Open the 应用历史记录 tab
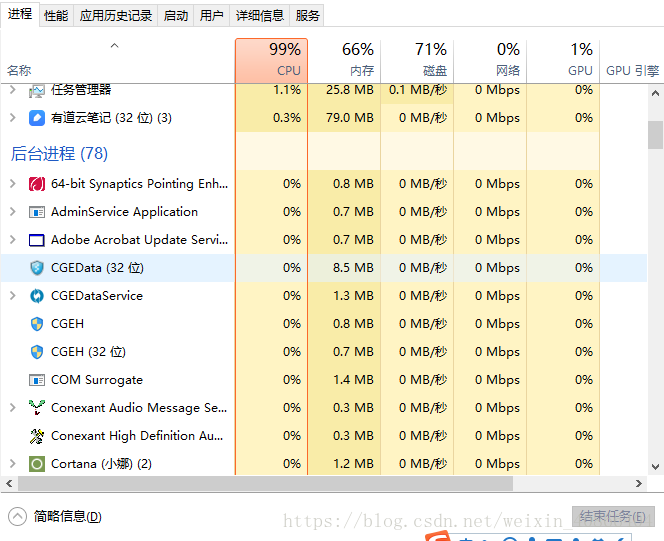Screen dimensions: 664x541 [116, 16]
